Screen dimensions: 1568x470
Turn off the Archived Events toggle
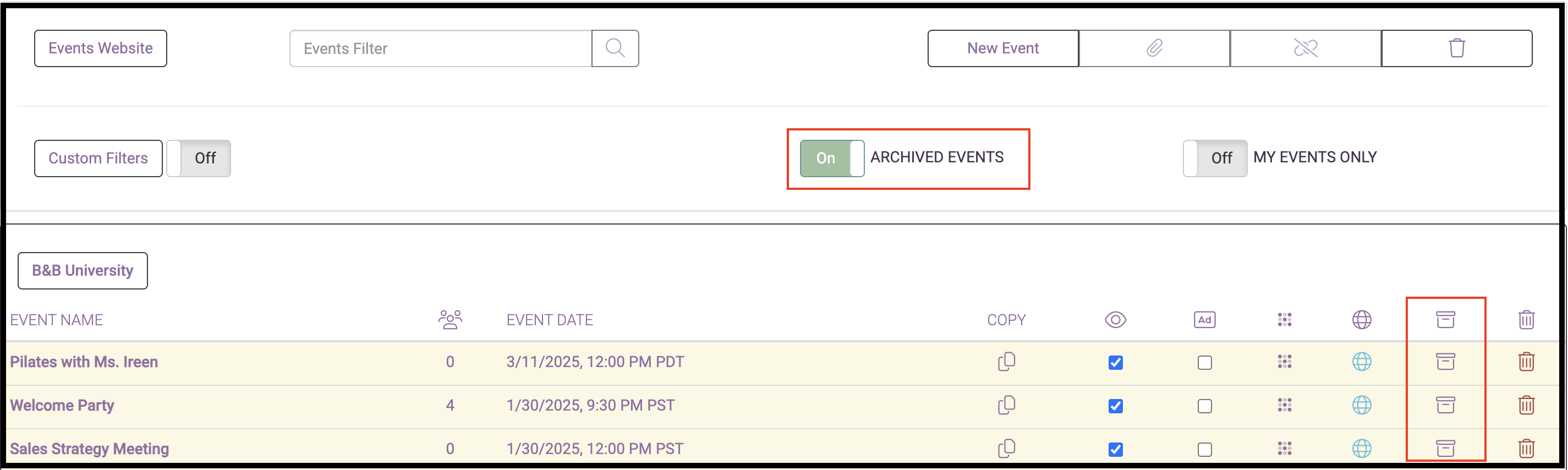tap(831, 159)
